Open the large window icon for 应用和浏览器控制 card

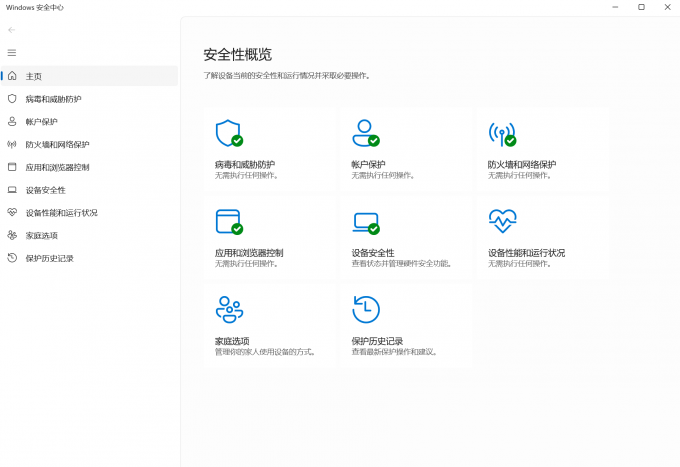(229, 222)
